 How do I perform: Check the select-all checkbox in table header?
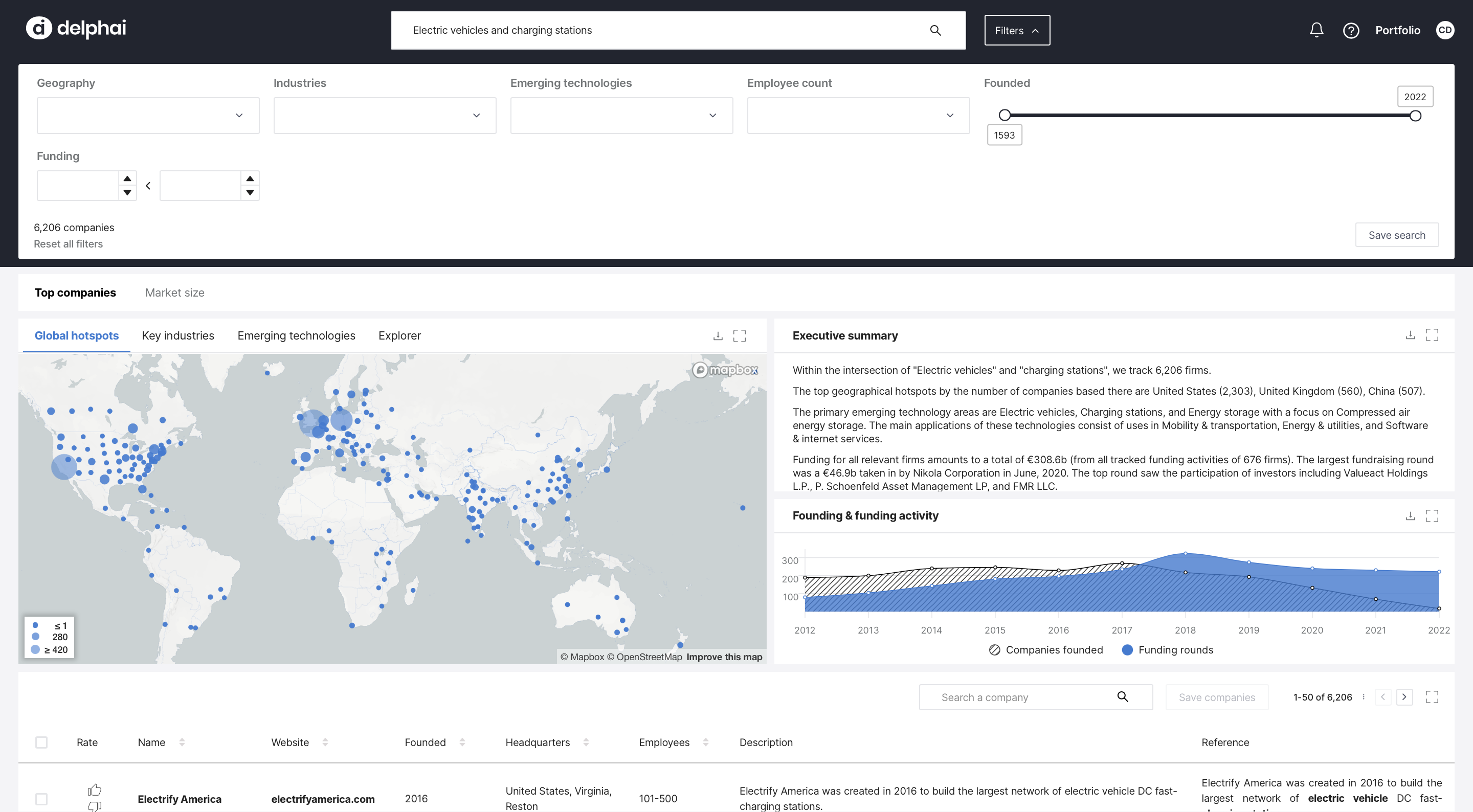click(41, 742)
